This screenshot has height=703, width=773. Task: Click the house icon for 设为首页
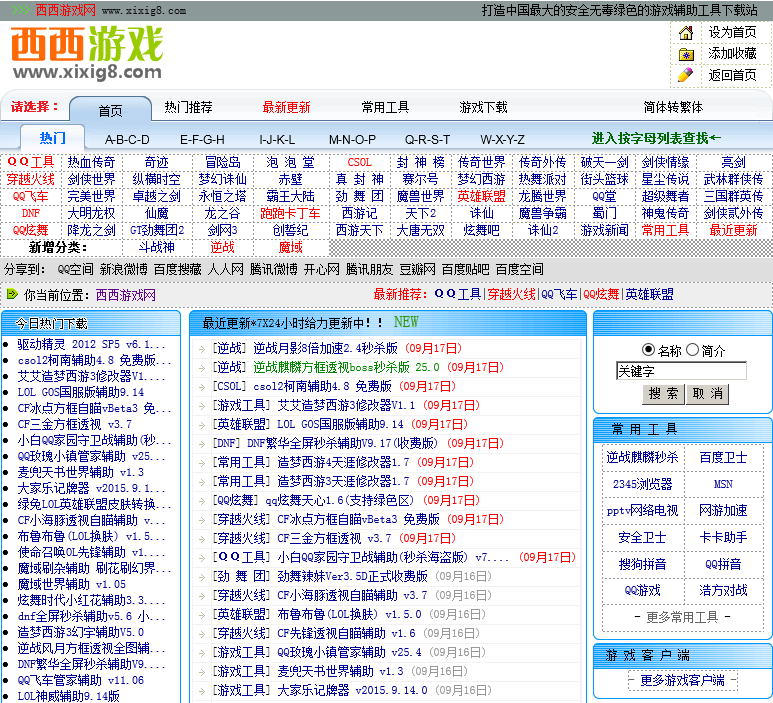click(x=686, y=33)
